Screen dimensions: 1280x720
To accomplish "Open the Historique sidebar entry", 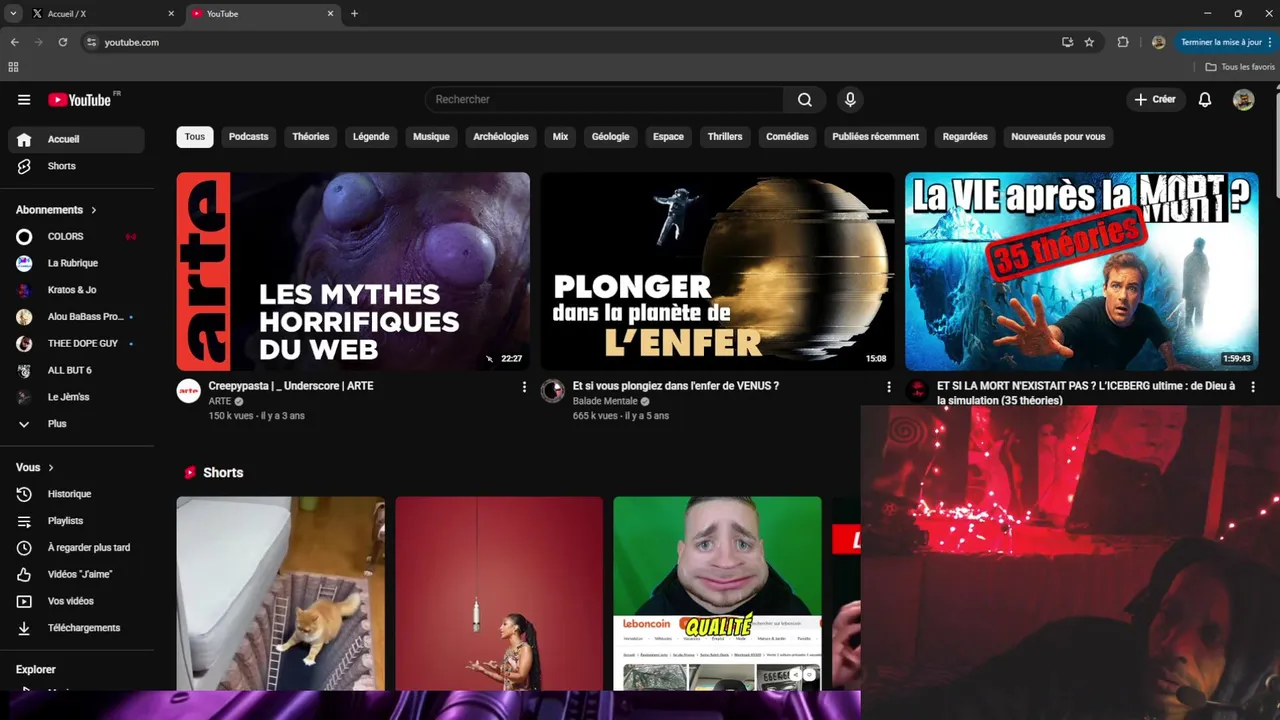I will pos(69,494).
